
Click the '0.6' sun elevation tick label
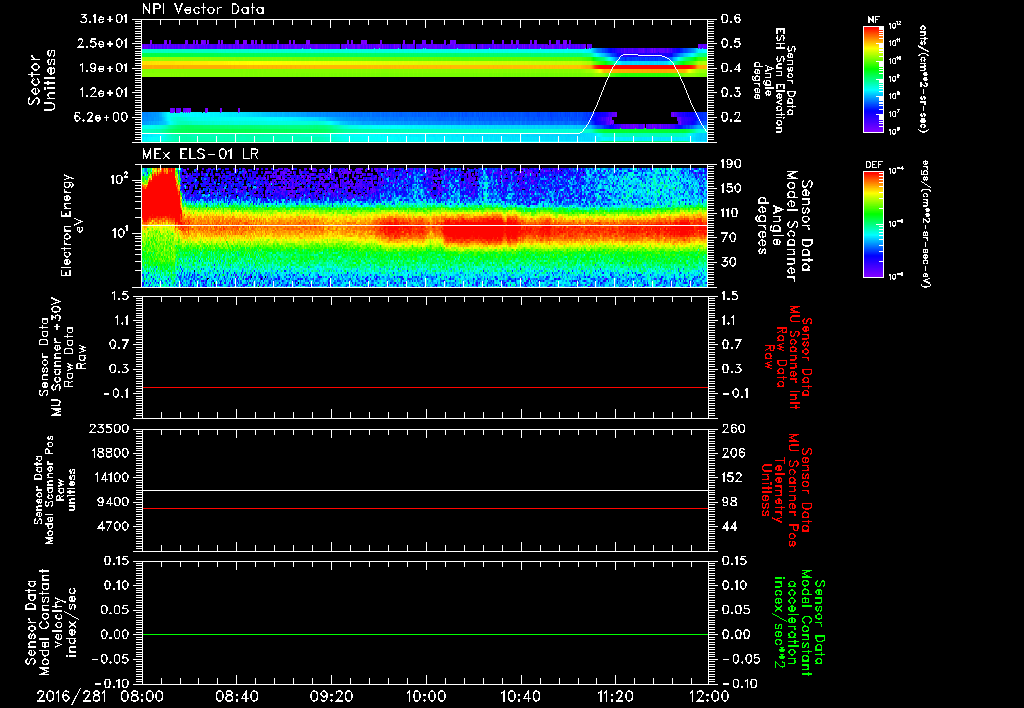[x=731, y=19]
